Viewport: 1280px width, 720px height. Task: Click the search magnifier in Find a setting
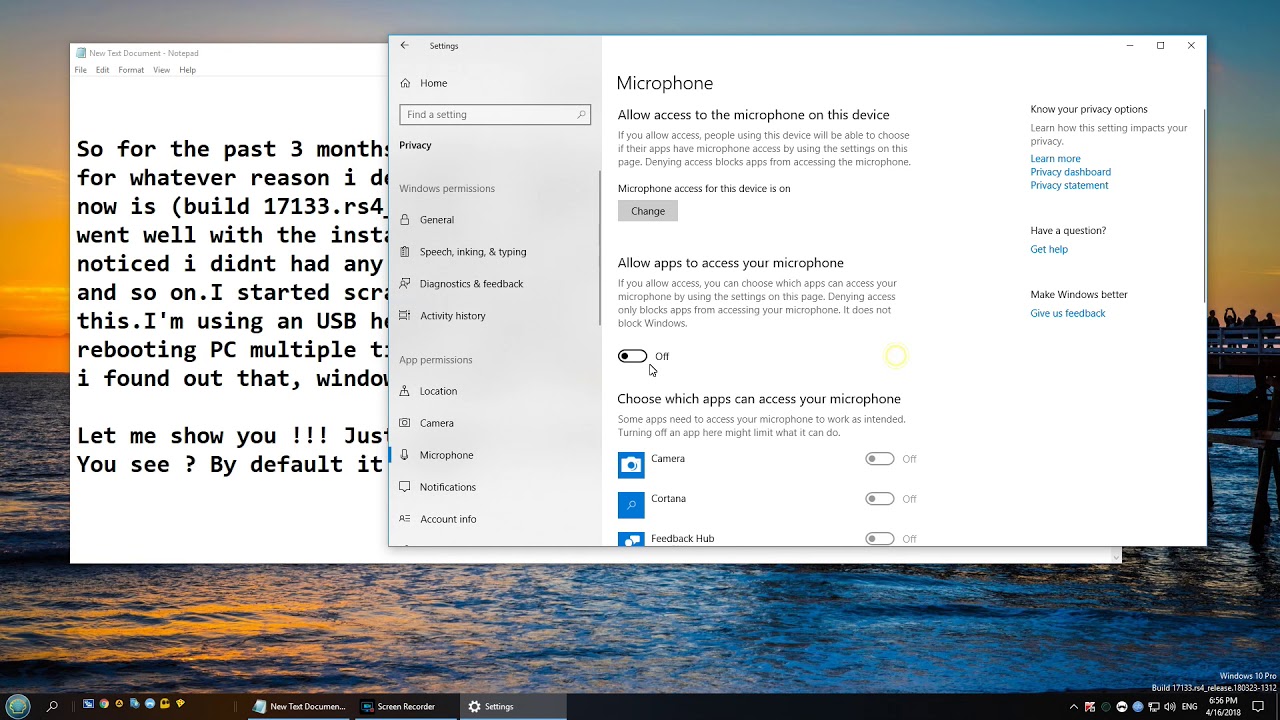(x=581, y=115)
